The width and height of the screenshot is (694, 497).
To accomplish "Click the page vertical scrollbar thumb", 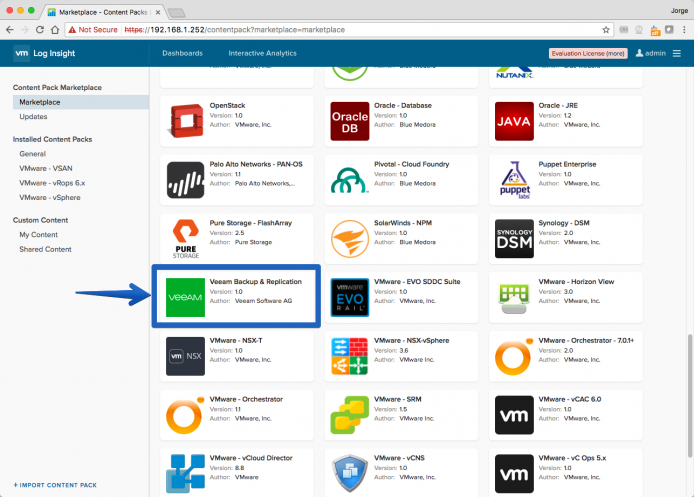I will tap(690, 396).
